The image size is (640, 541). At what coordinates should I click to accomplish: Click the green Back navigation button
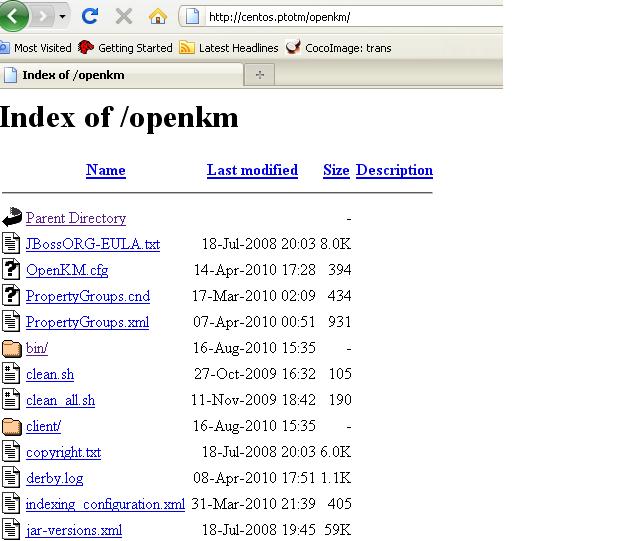tap(13, 16)
